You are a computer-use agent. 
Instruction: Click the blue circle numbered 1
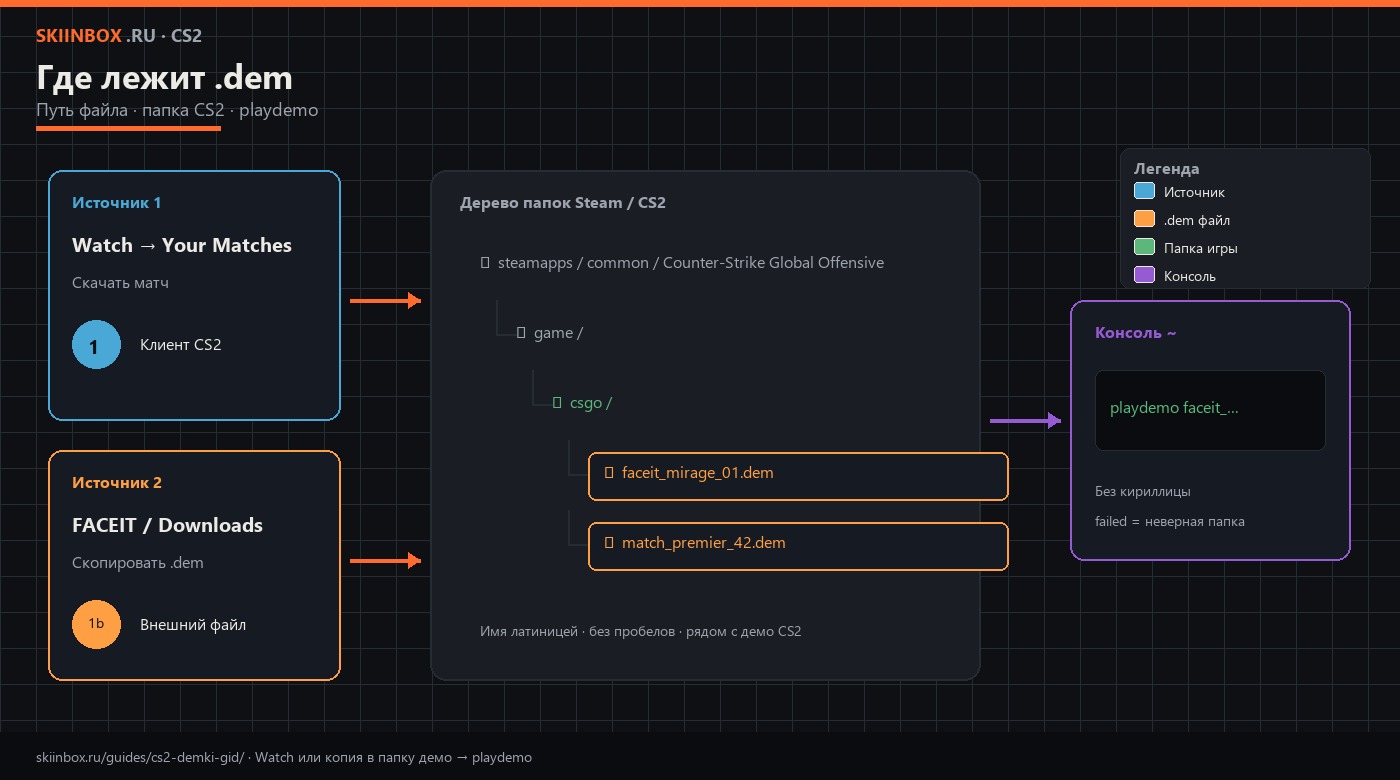tap(96, 345)
